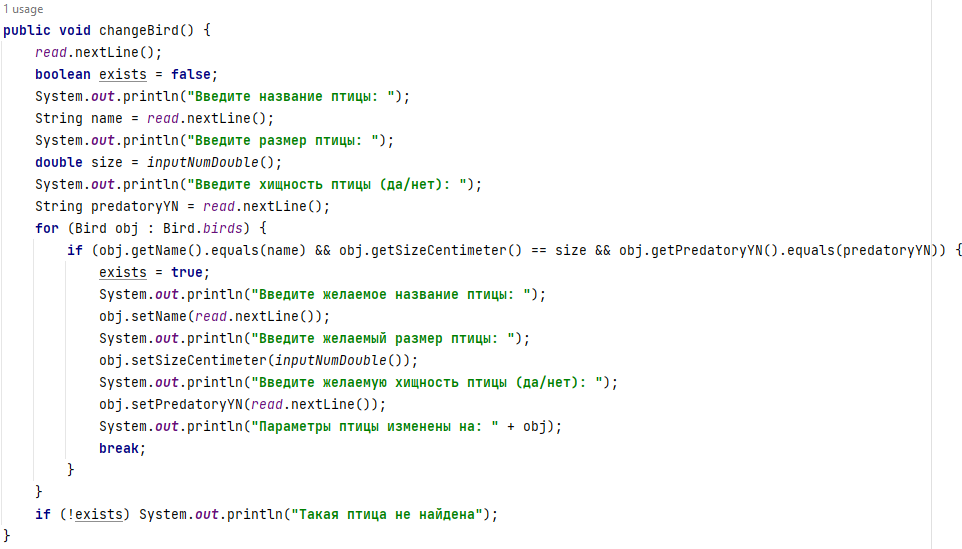Screen dimensions: 962x549
Task: Click the closing brace of the for loop
Action: point(39,492)
